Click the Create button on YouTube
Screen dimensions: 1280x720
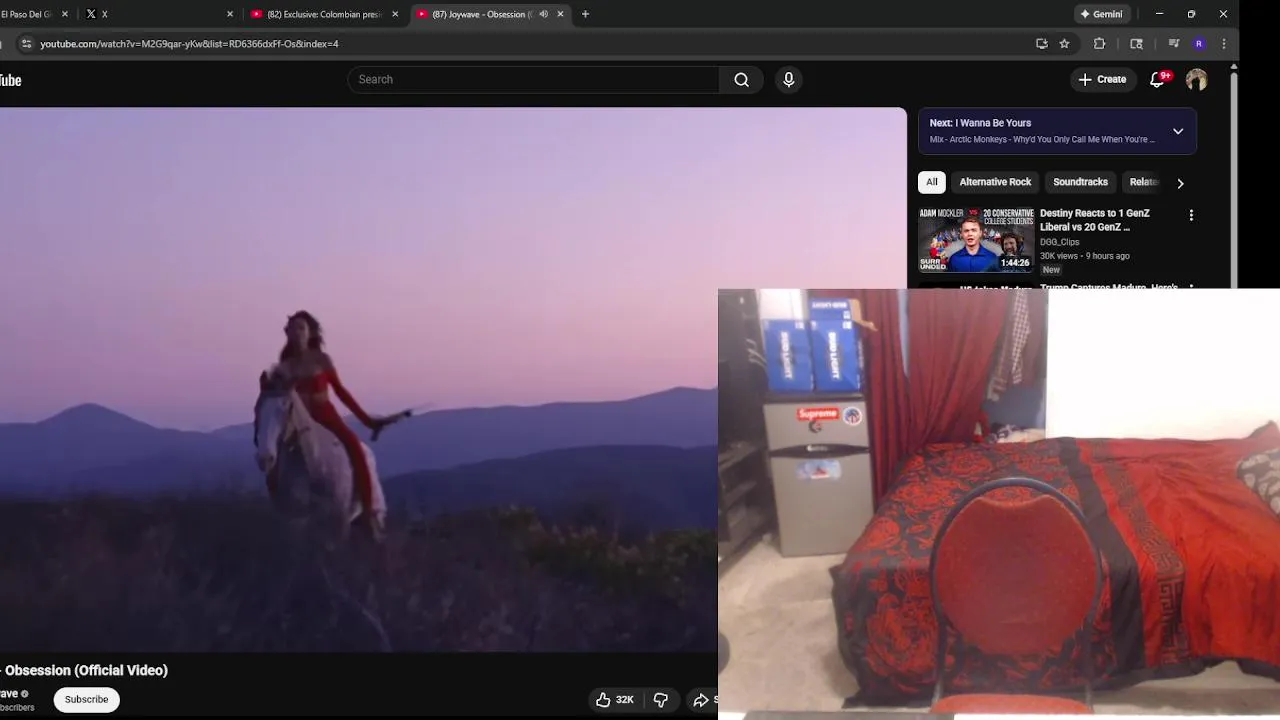coord(1102,80)
